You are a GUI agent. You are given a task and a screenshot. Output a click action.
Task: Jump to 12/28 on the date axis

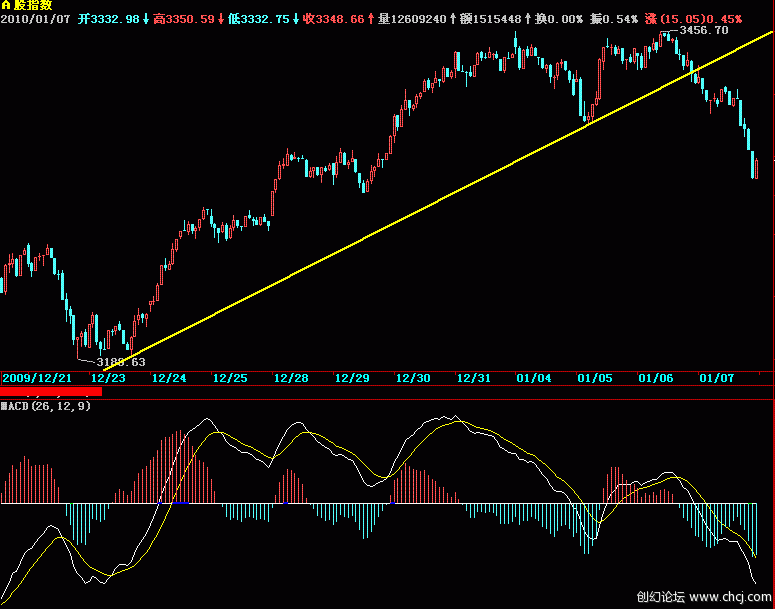pyautogui.click(x=290, y=378)
